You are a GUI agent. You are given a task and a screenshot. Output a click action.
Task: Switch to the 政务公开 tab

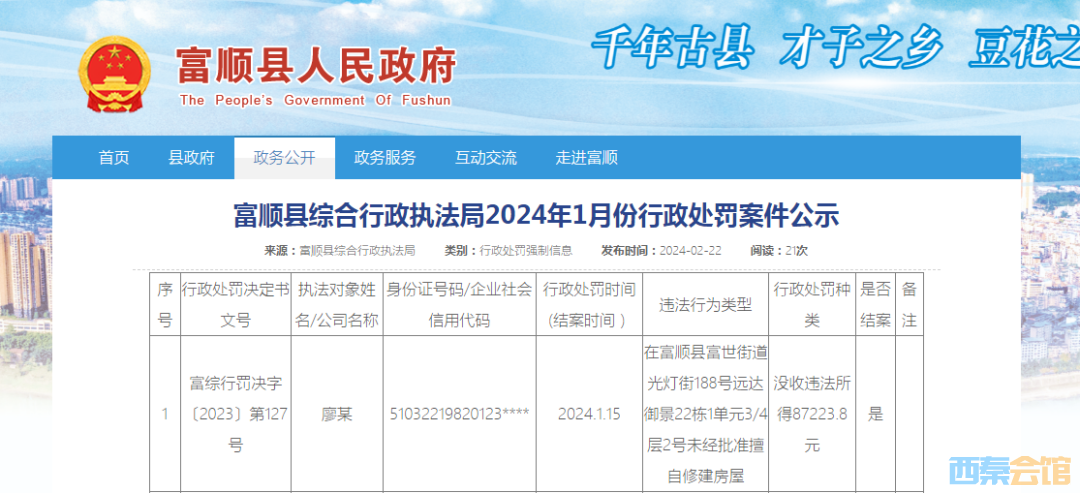284,157
